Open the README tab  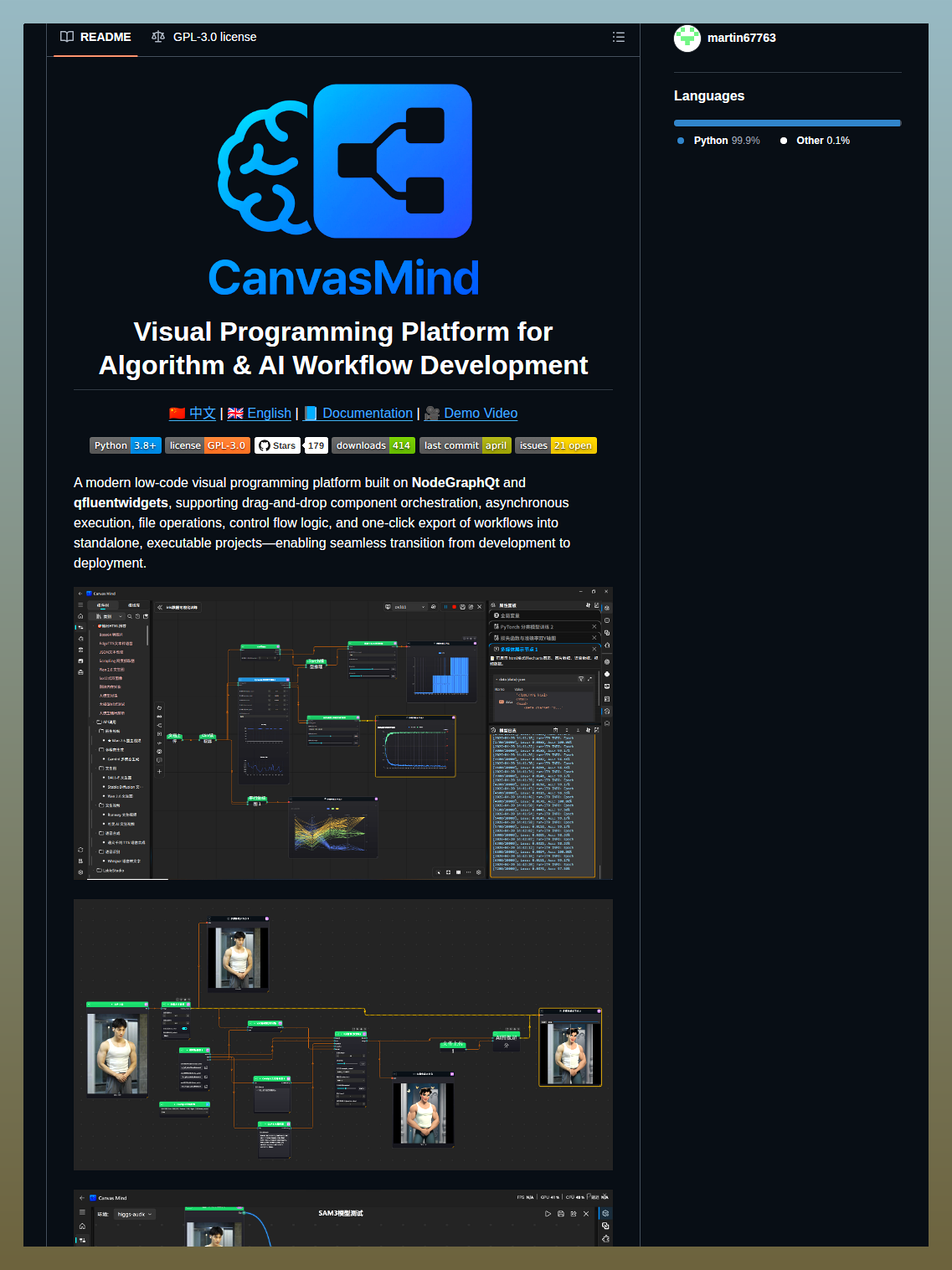(x=95, y=37)
